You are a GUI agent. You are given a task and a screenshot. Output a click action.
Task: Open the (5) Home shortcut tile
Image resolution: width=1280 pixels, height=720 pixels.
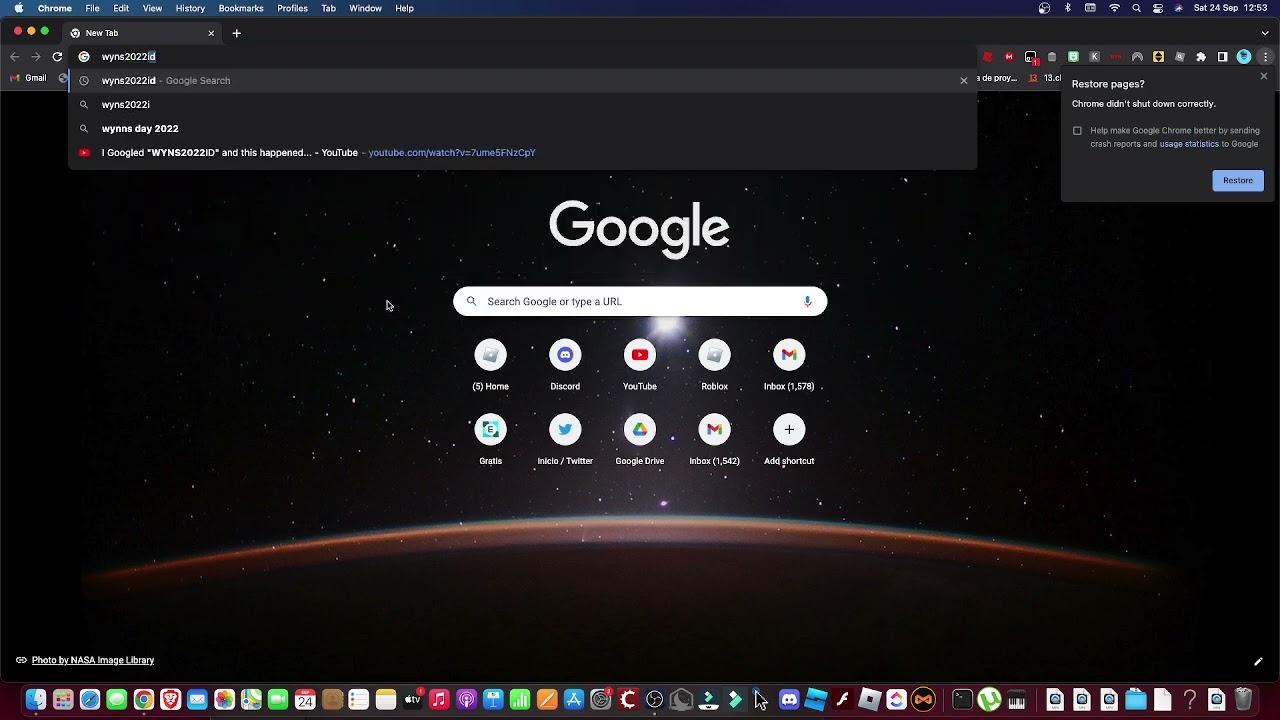[x=490, y=366]
